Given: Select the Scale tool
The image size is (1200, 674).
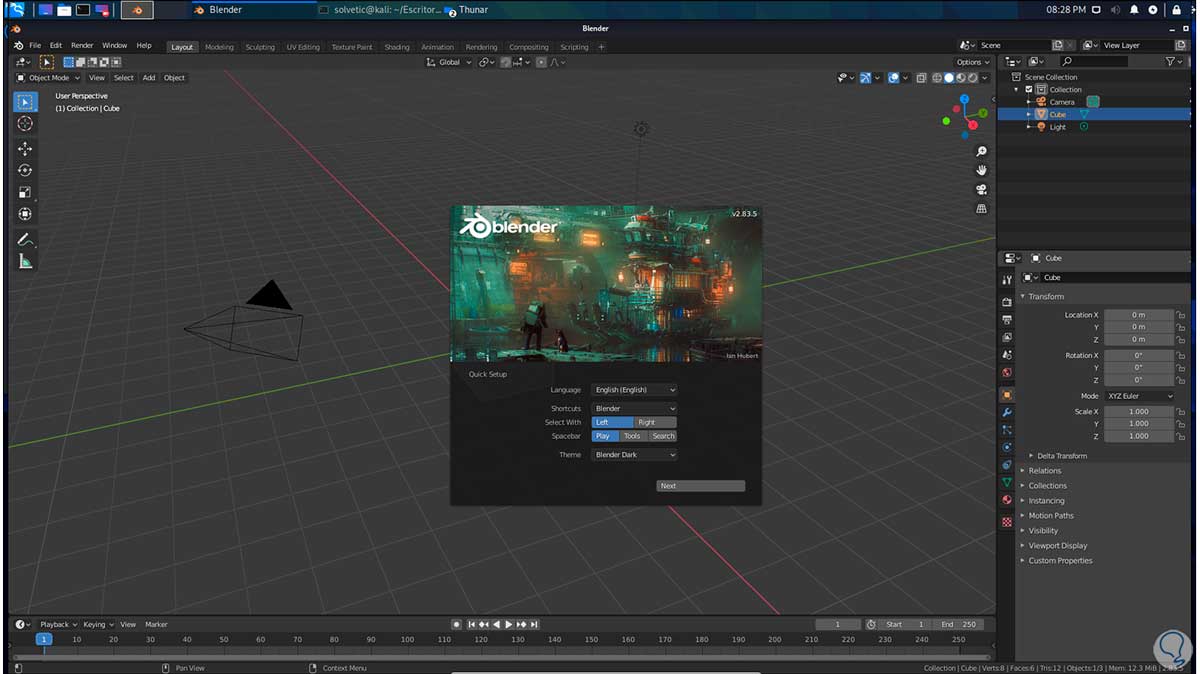Looking at the screenshot, I should point(25,192).
